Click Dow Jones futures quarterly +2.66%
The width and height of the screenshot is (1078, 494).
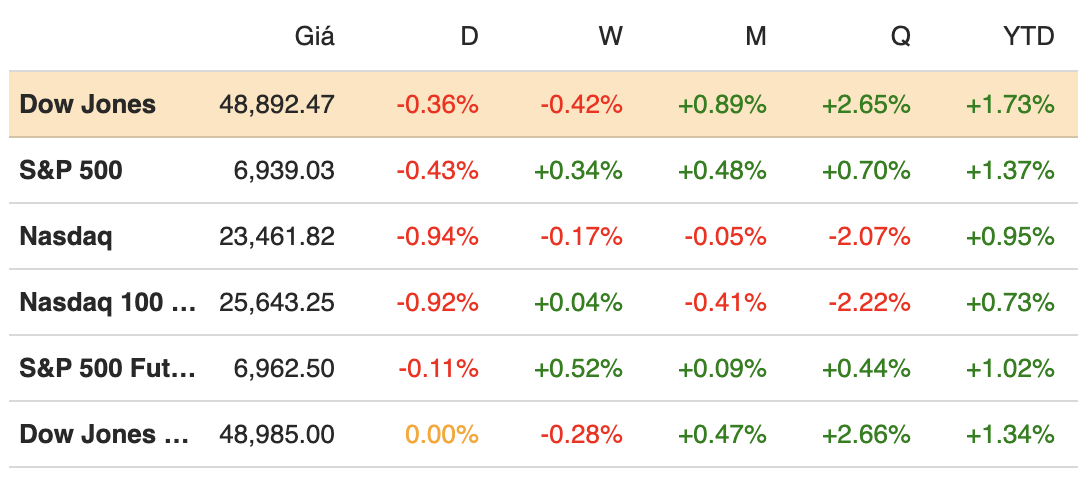[866, 434]
